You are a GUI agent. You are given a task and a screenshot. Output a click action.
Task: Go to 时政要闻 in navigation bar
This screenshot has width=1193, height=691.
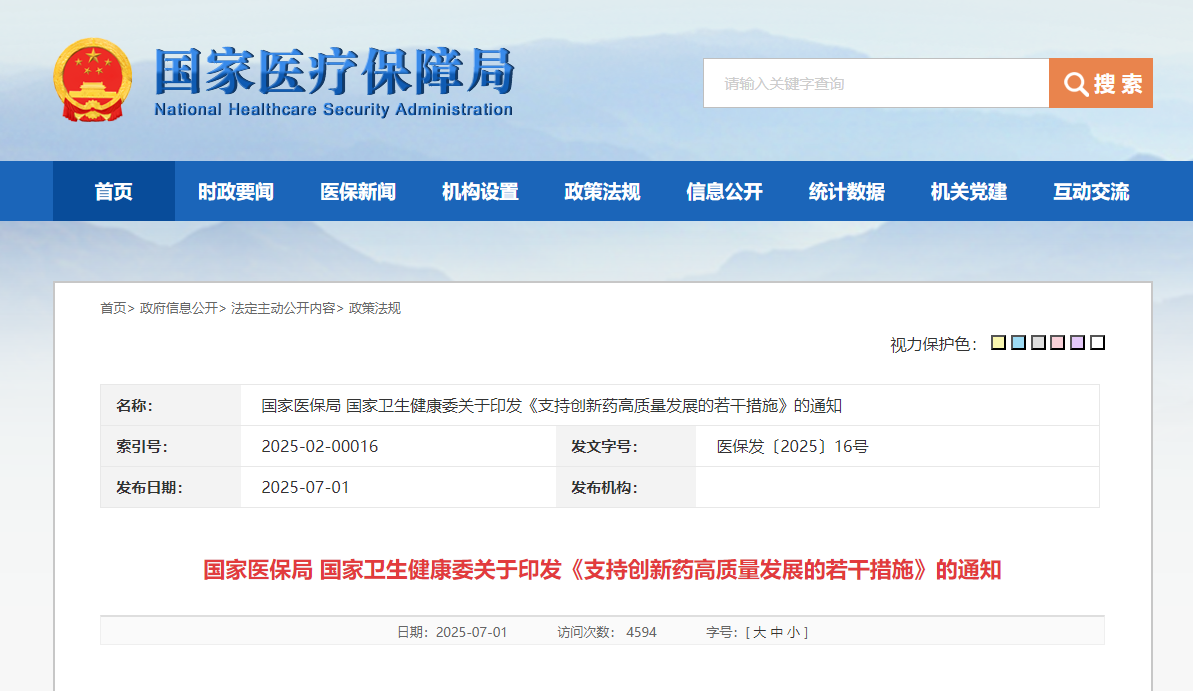tap(236, 191)
